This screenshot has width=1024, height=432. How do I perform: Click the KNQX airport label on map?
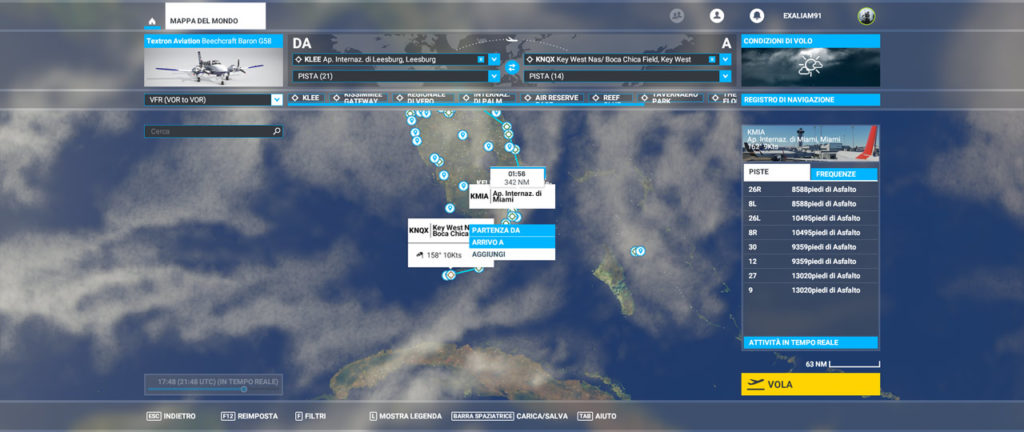(439, 230)
